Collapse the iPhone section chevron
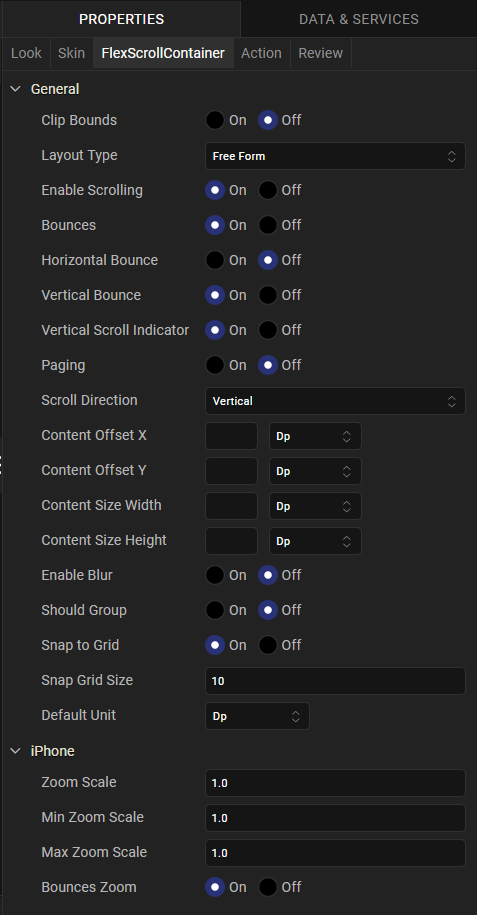The image size is (477, 915). (x=16, y=751)
